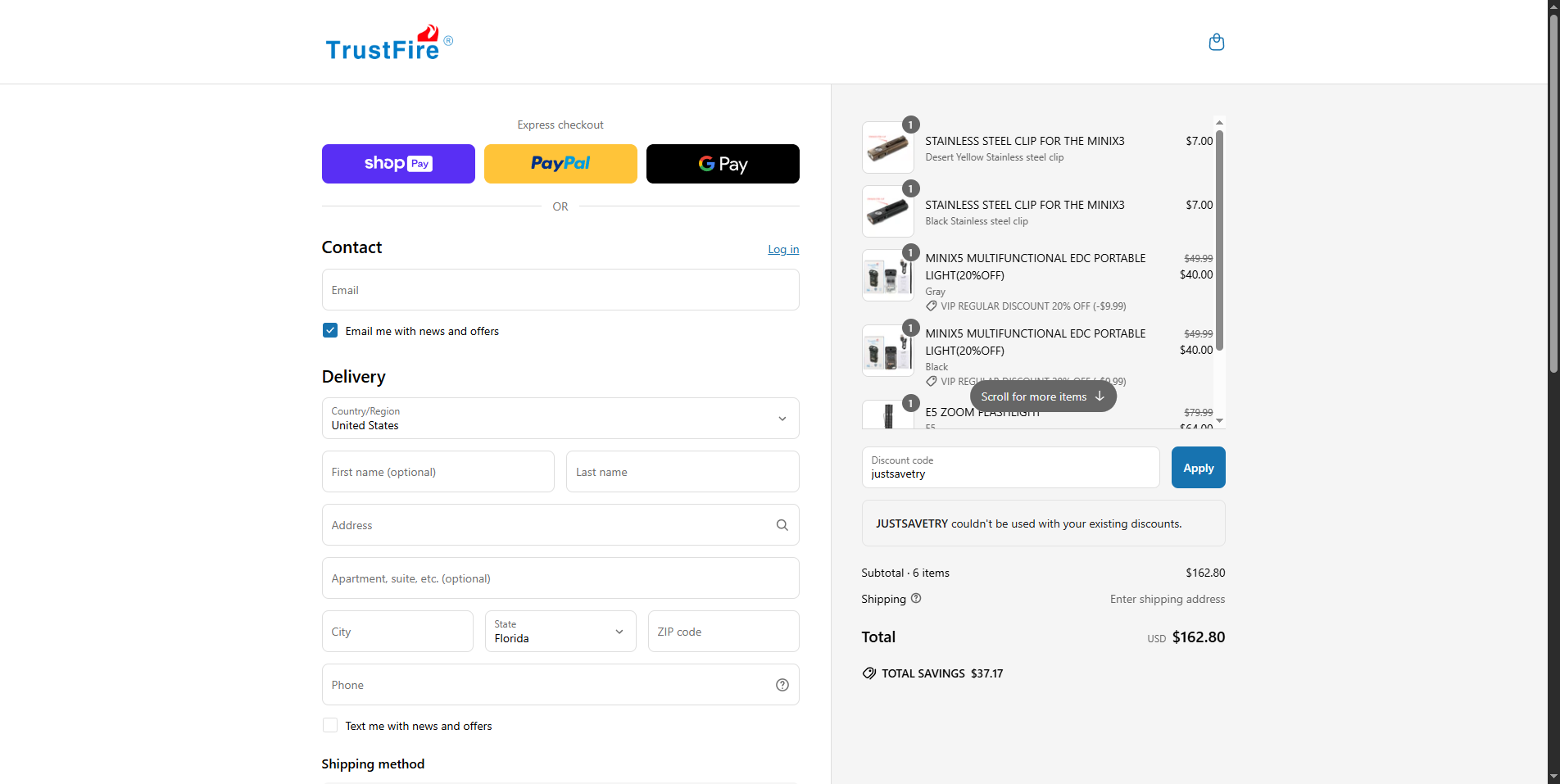Check Text me with news and offers
Viewport: 1560px width, 784px height.
pyautogui.click(x=330, y=725)
